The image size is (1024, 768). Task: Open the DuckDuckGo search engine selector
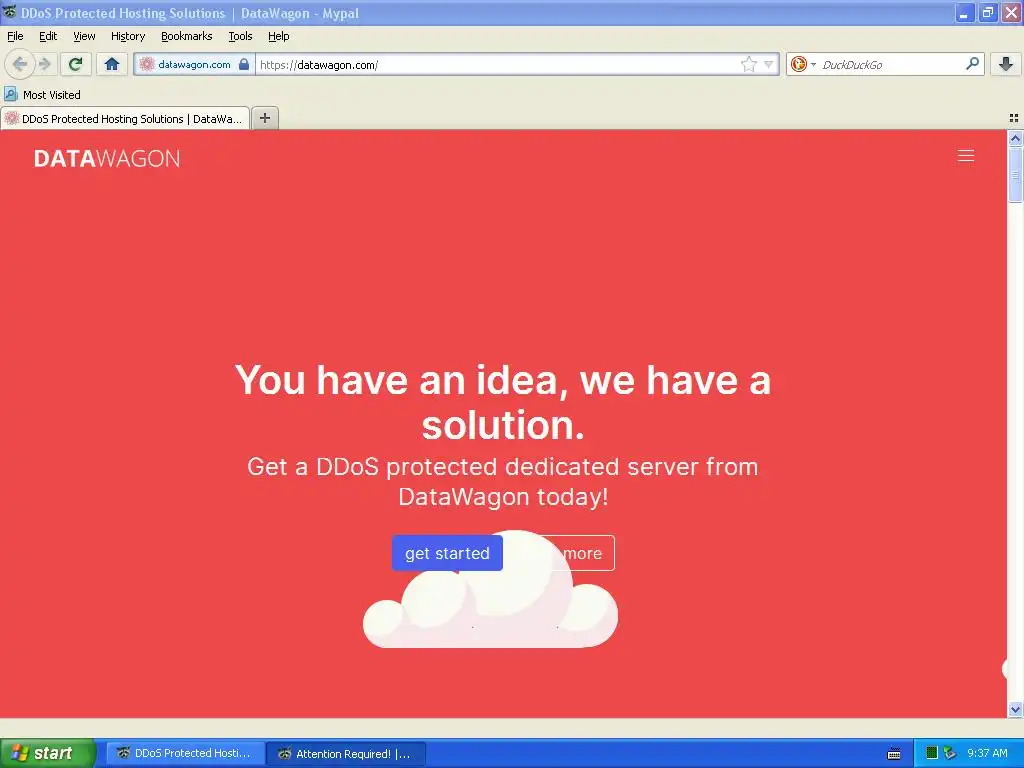click(x=803, y=64)
